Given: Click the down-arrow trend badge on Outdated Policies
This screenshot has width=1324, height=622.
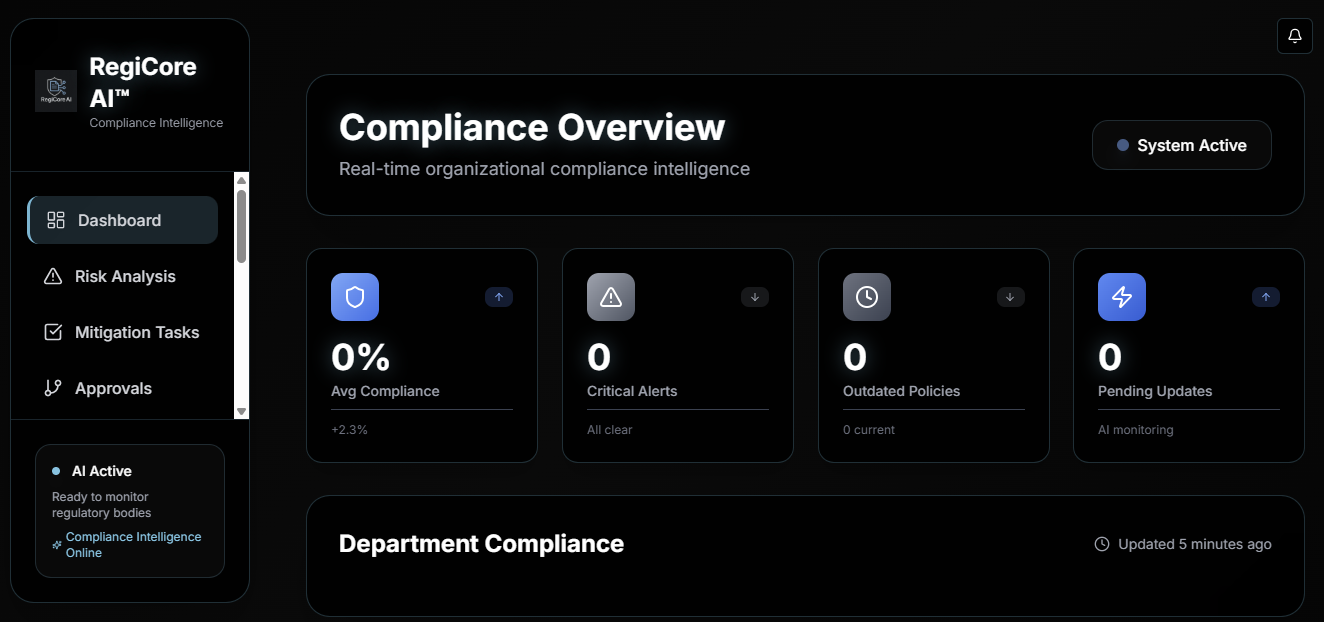Looking at the screenshot, I should point(1011,297).
